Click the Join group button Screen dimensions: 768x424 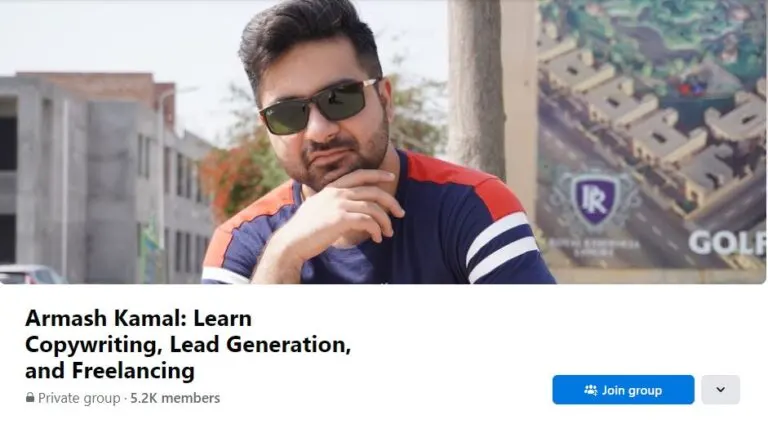point(623,390)
